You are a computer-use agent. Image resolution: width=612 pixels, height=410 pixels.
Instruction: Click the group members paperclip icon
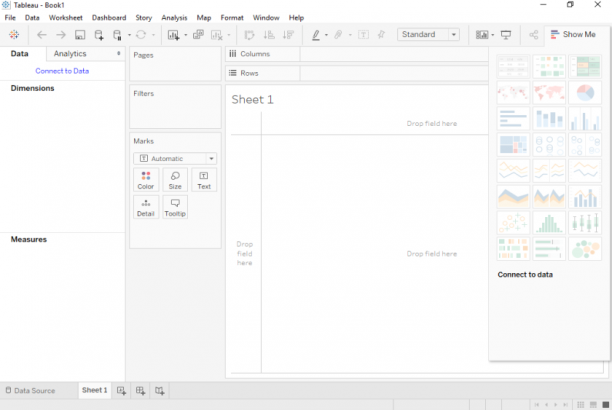coord(338,35)
